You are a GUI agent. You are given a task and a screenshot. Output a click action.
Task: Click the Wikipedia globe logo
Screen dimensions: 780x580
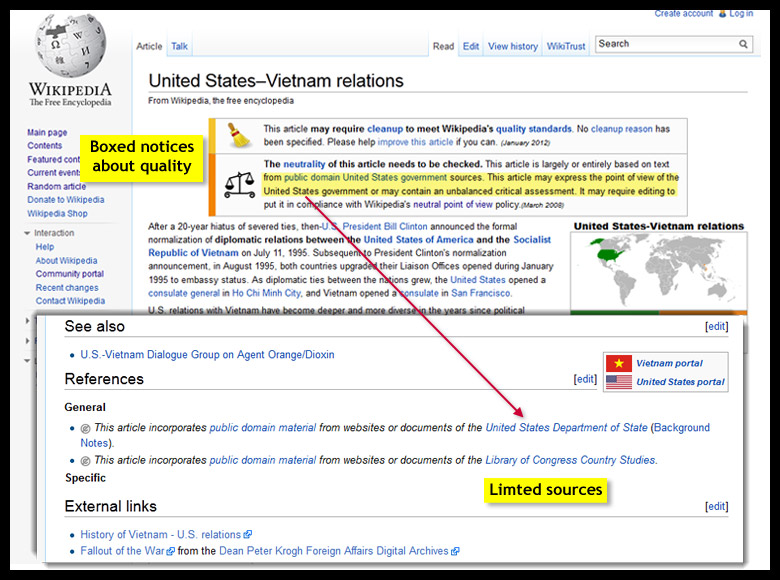tap(69, 48)
